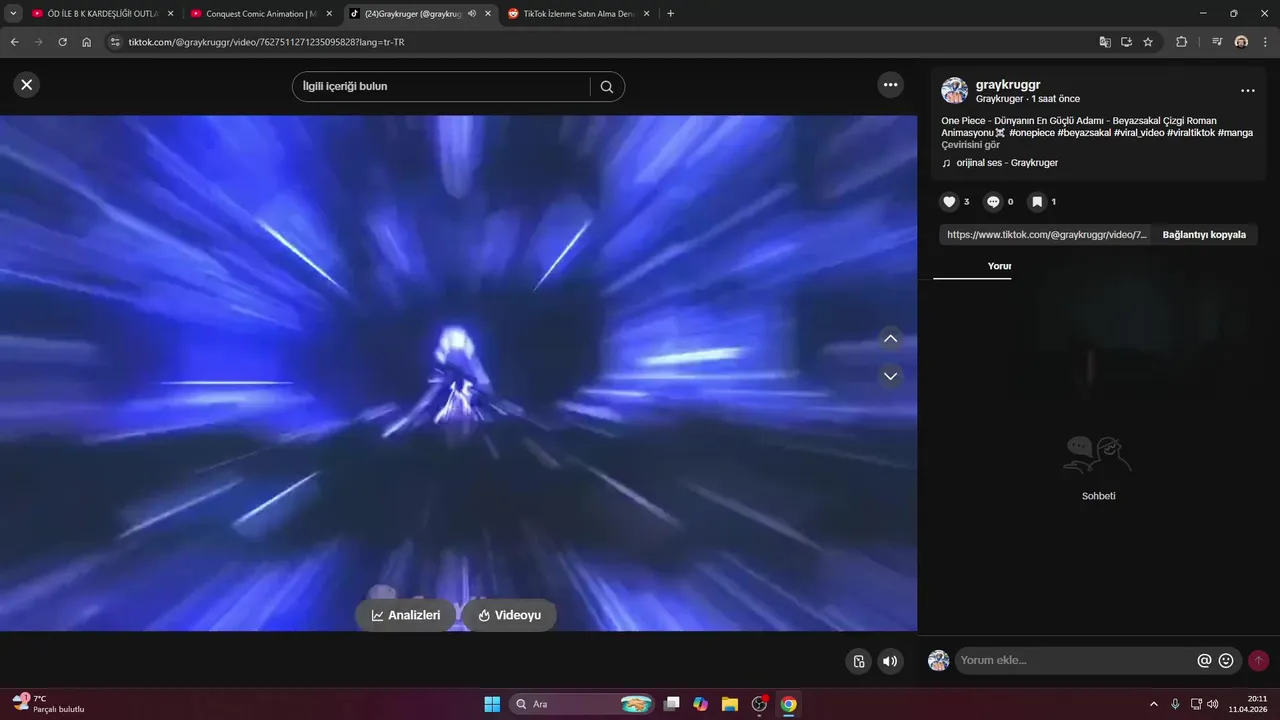Click the @ mention icon in comment box
This screenshot has height=720, width=1280.
[1204, 660]
